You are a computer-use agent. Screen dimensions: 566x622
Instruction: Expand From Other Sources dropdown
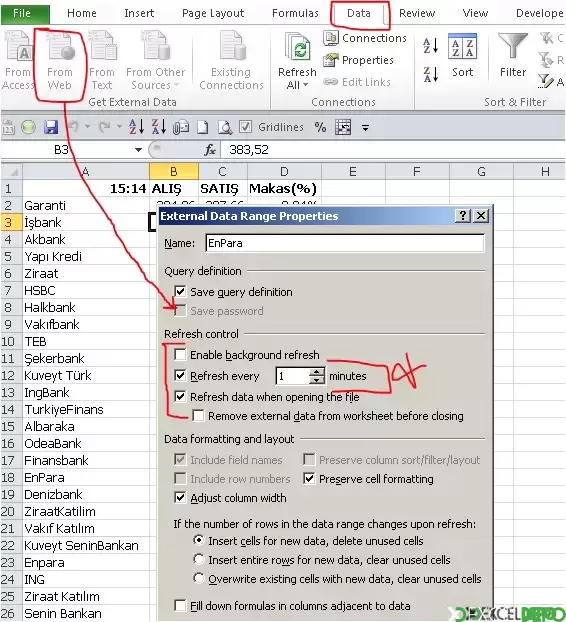coord(176,85)
